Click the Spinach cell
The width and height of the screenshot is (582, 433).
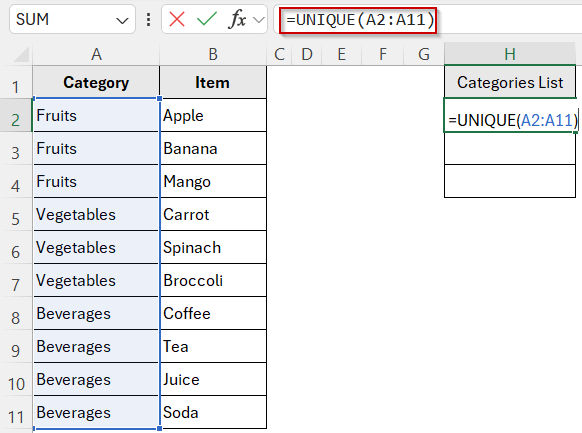click(213, 247)
